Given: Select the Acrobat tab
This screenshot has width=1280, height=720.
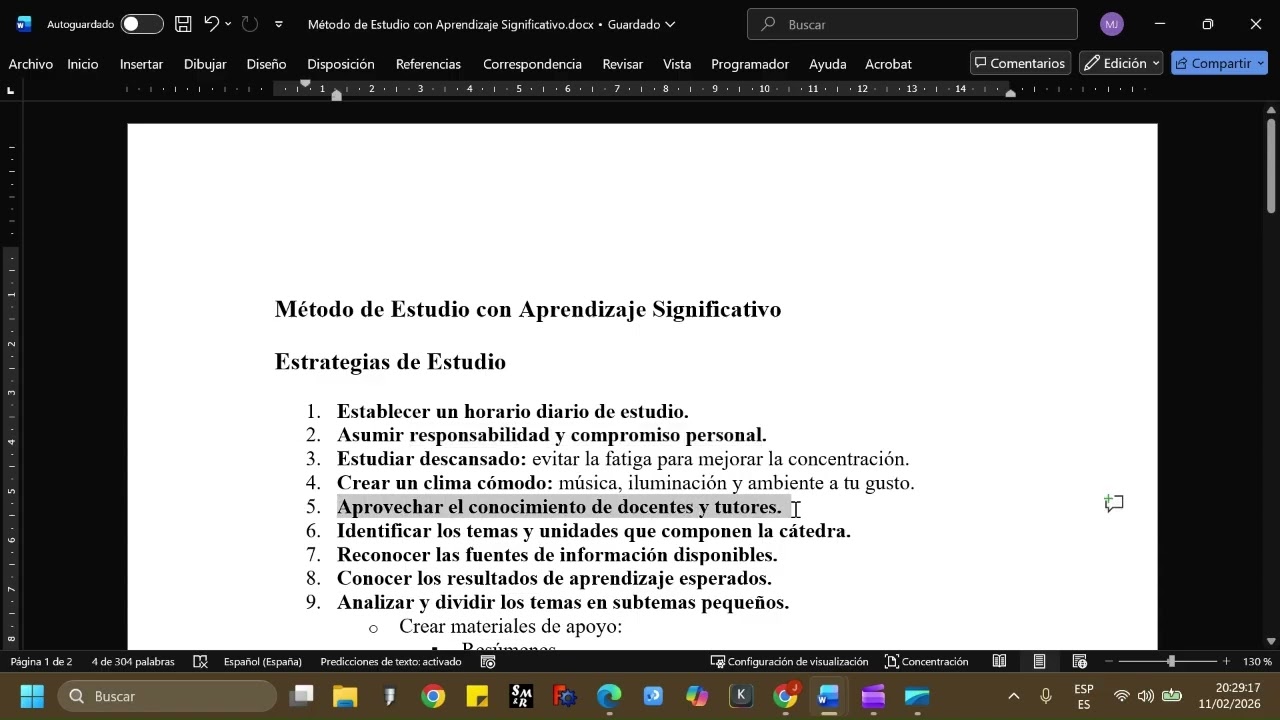Looking at the screenshot, I should coord(888,64).
